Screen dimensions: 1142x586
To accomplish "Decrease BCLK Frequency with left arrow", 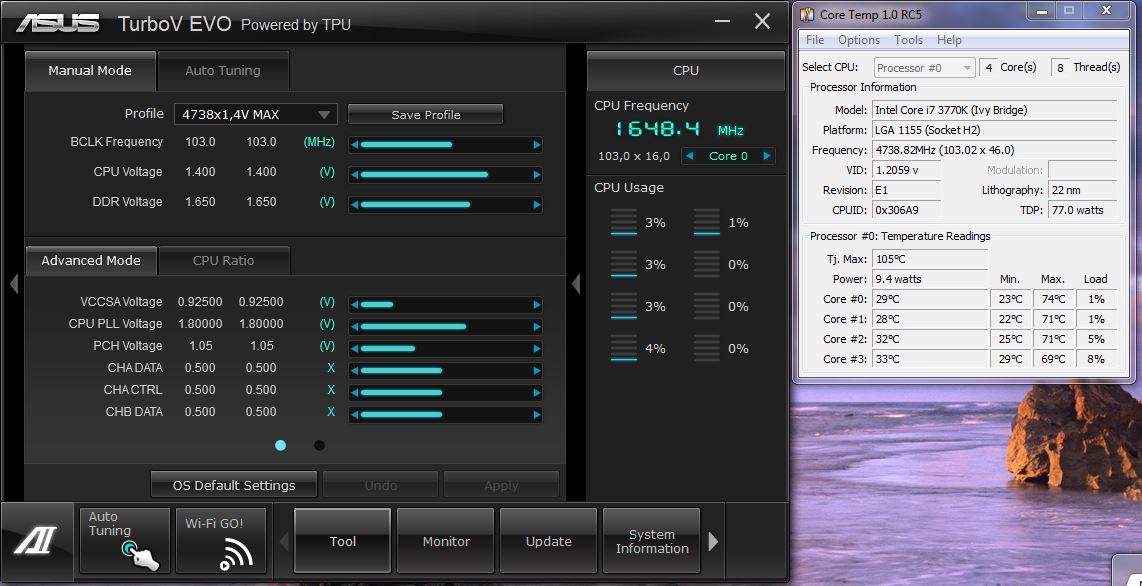I will [x=355, y=145].
